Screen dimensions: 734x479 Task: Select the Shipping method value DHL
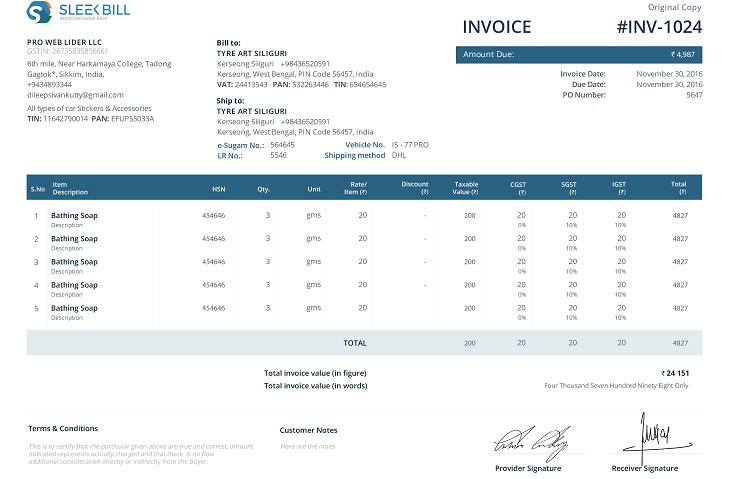point(398,155)
